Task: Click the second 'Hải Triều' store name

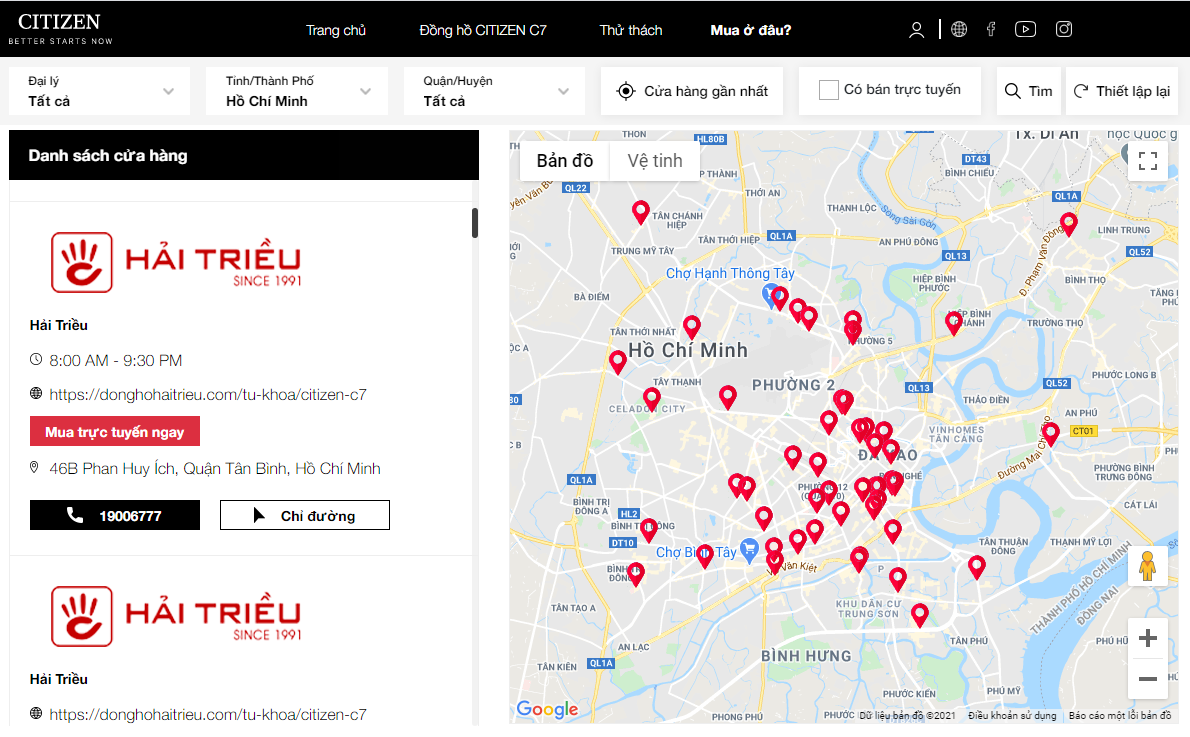Action: (x=59, y=679)
